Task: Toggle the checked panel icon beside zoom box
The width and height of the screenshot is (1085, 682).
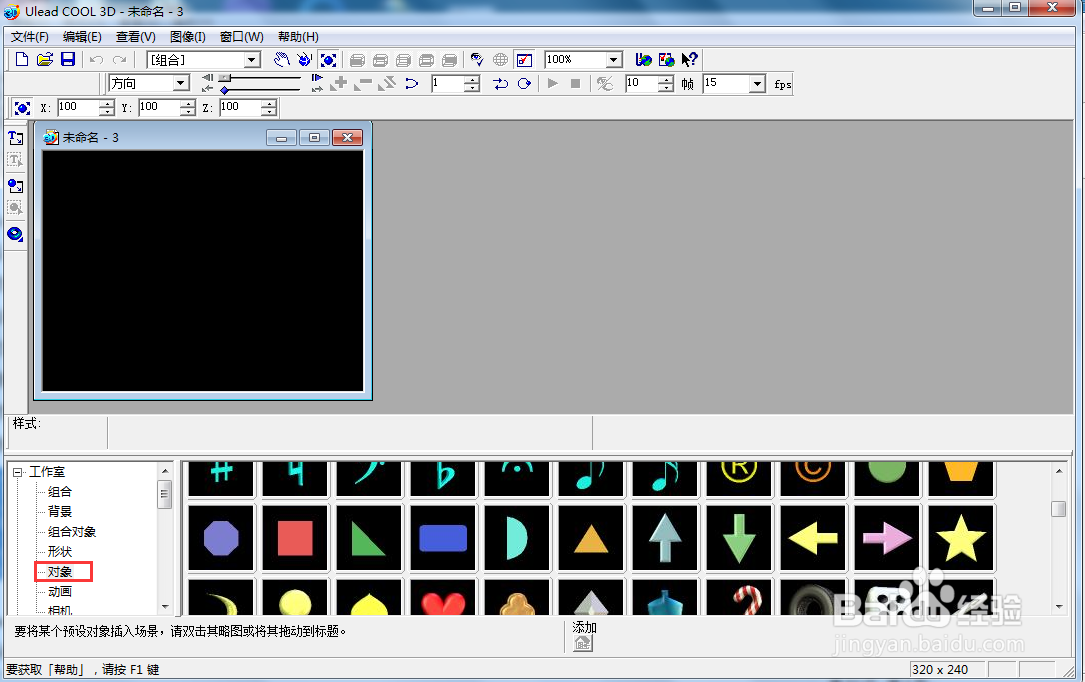Action: click(525, 60)
